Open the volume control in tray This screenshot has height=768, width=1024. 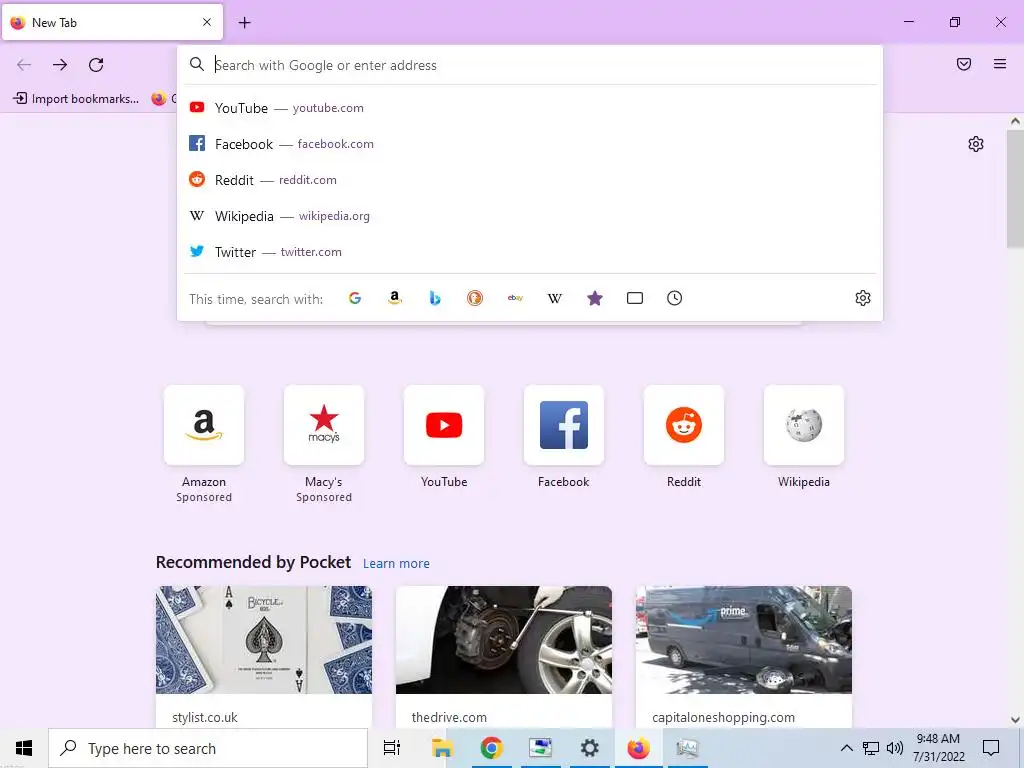point(895,748)
